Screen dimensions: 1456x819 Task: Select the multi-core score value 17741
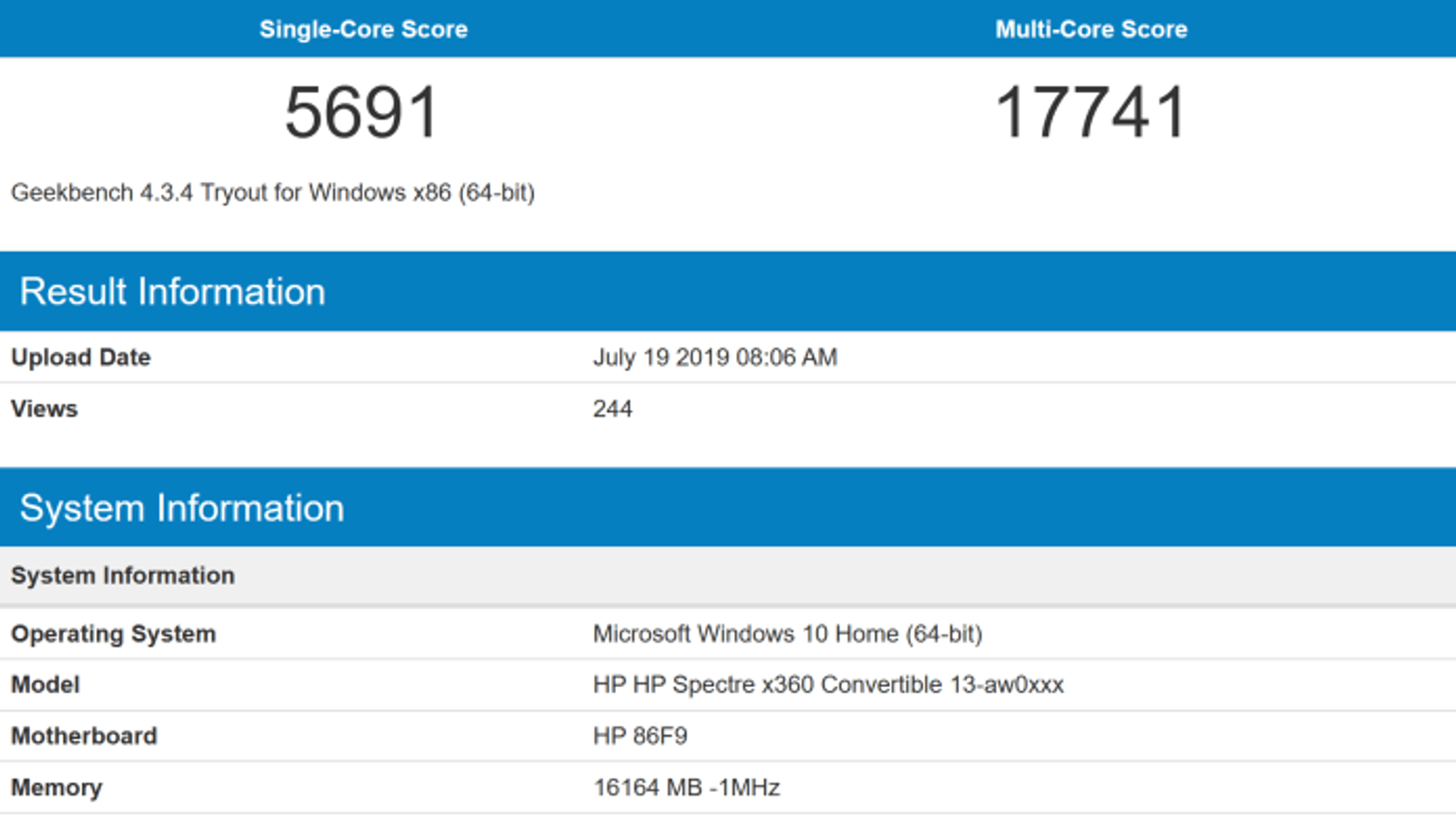click(x=1091, y=113)
